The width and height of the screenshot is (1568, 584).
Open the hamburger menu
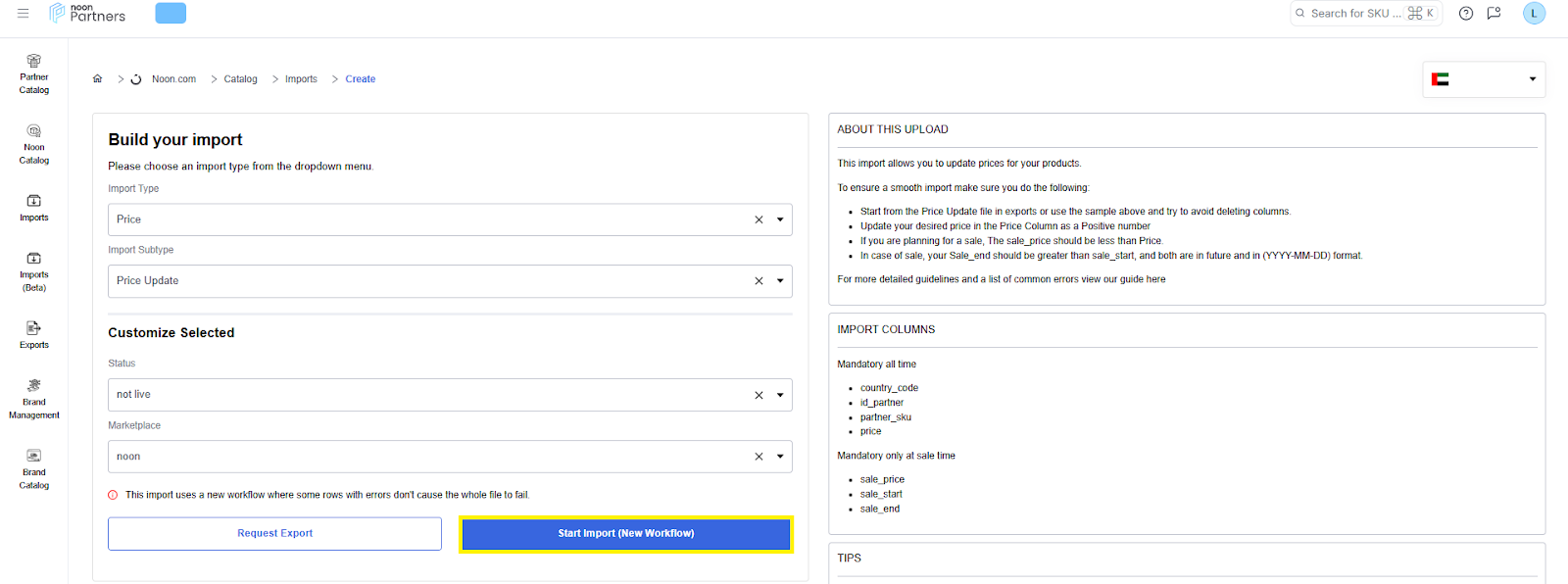pos(23,14)
